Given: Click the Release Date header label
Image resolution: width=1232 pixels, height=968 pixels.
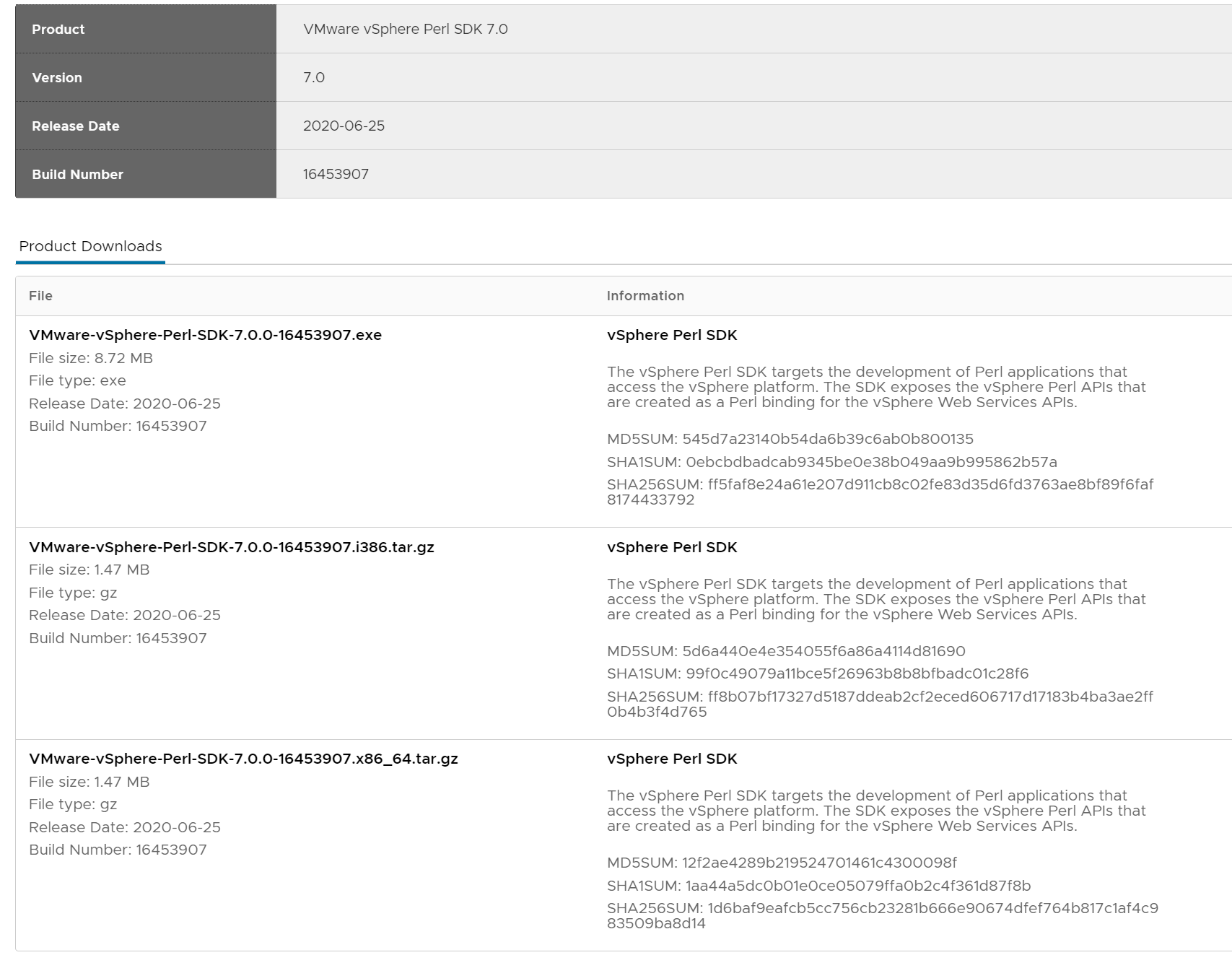Looking at the screenshot, I should click(x=76, y=126).
